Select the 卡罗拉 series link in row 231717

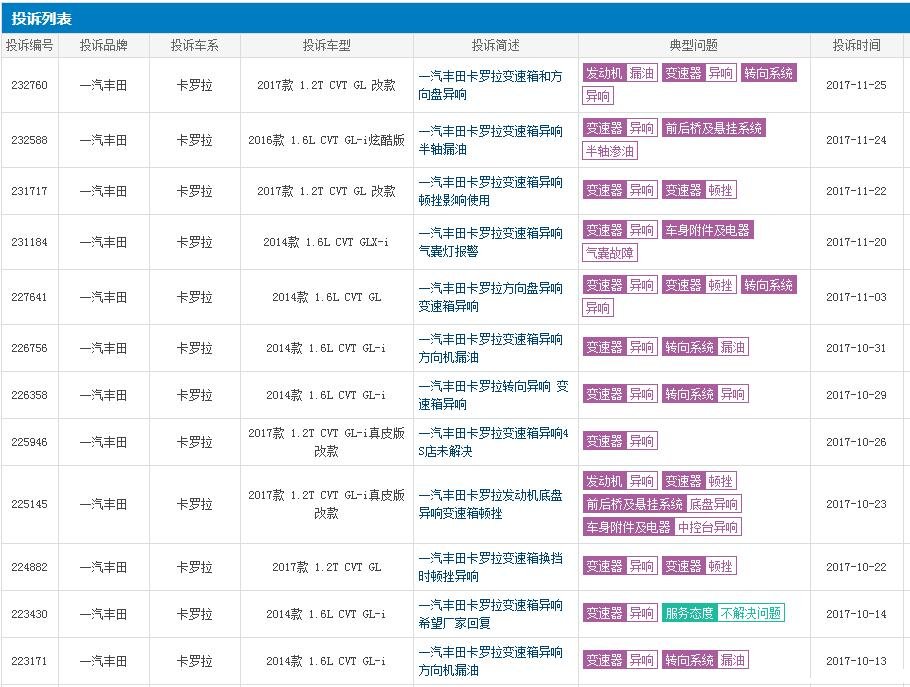(194, 190)
